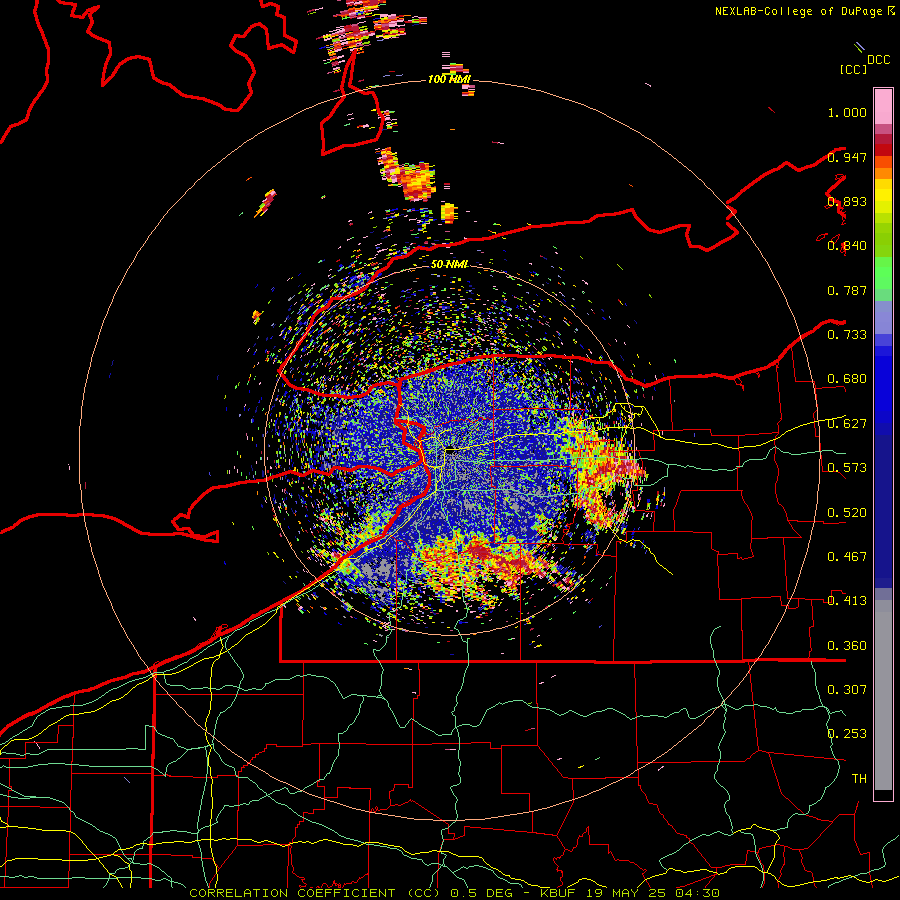The width and height of the screenshot is (900, 900).
Task: Select the 0.893 color scale value
Action: tap(847, 201)
